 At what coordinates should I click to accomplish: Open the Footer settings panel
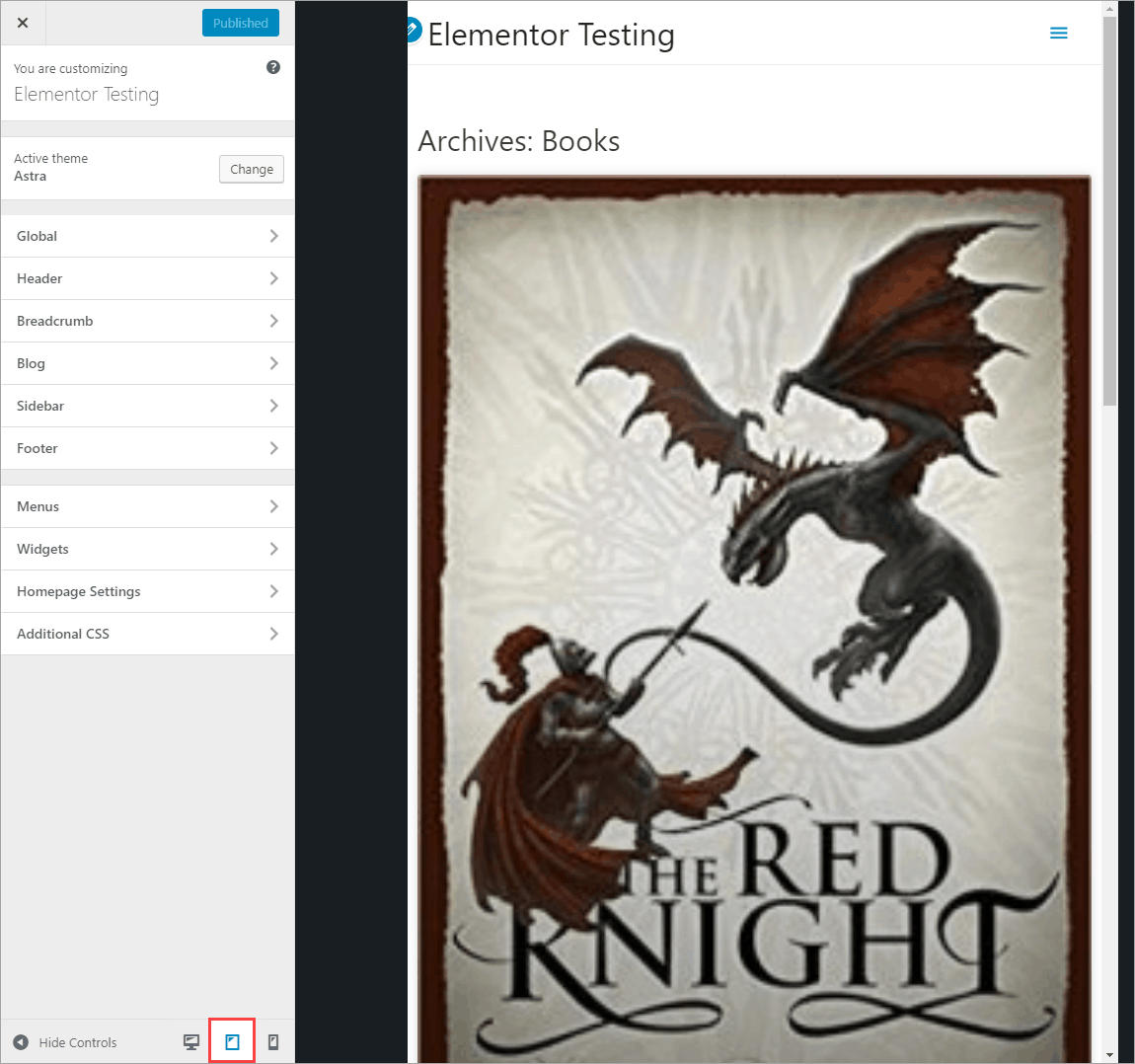tap(148, 448)
